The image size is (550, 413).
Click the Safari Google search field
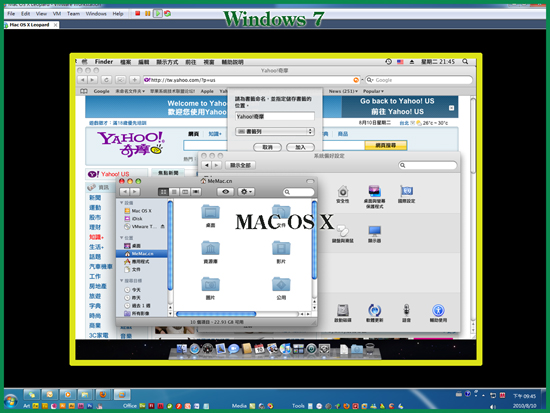pos(419,80)
